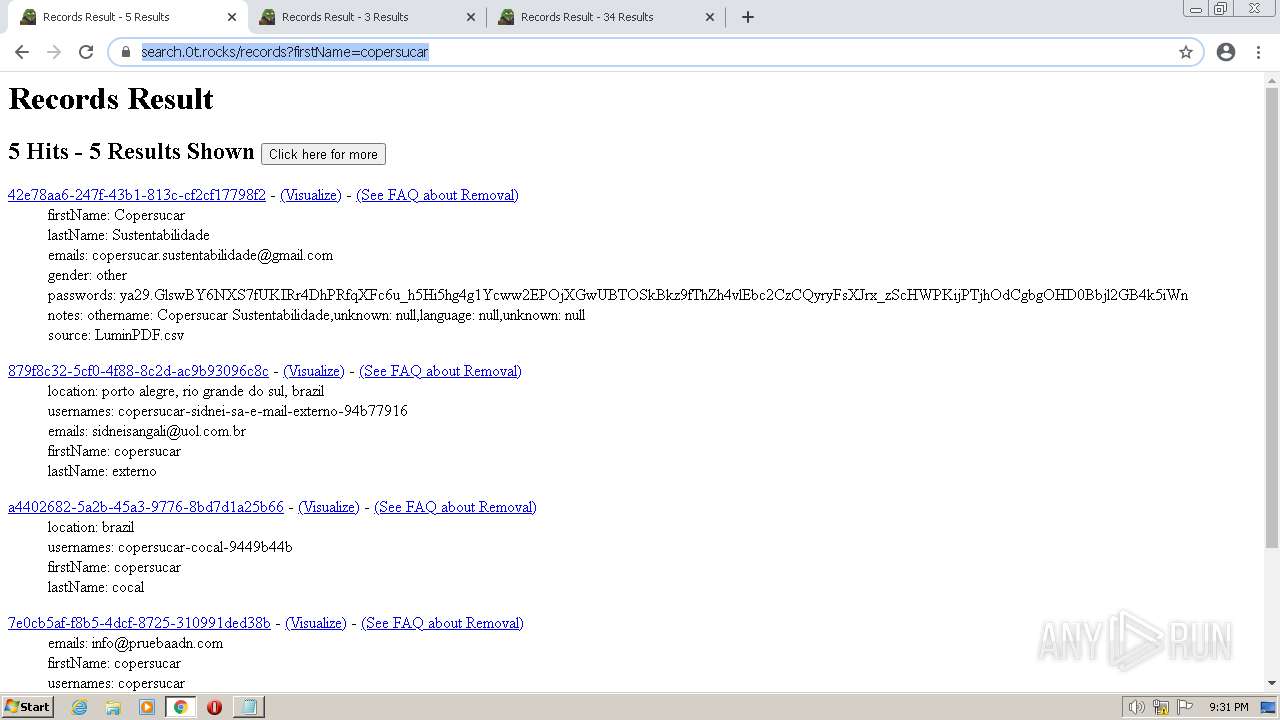Open Chrome's three-dot menu

1258,52
